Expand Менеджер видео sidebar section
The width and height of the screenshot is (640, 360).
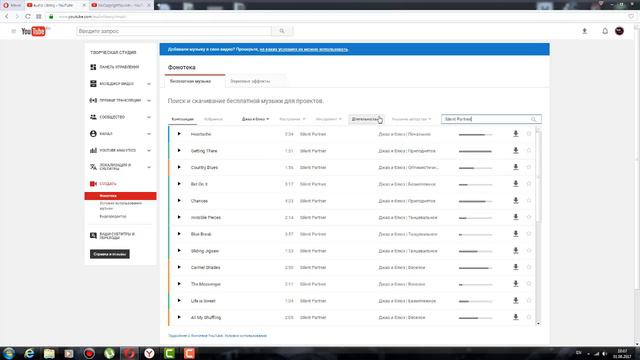(149, 84)
